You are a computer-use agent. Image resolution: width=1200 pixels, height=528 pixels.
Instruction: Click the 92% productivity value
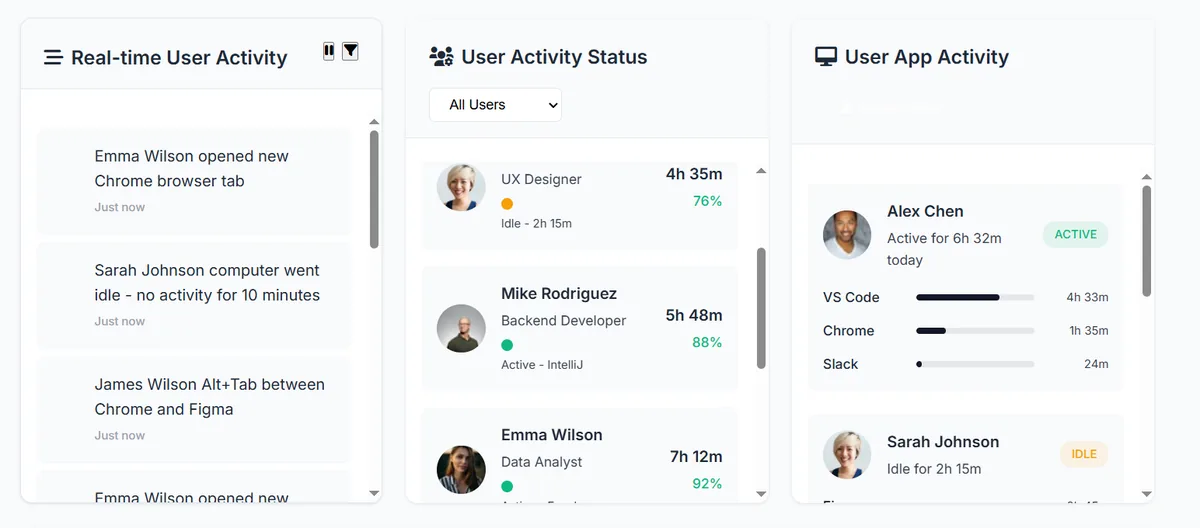pyautogui.click(x=707, y=484)
